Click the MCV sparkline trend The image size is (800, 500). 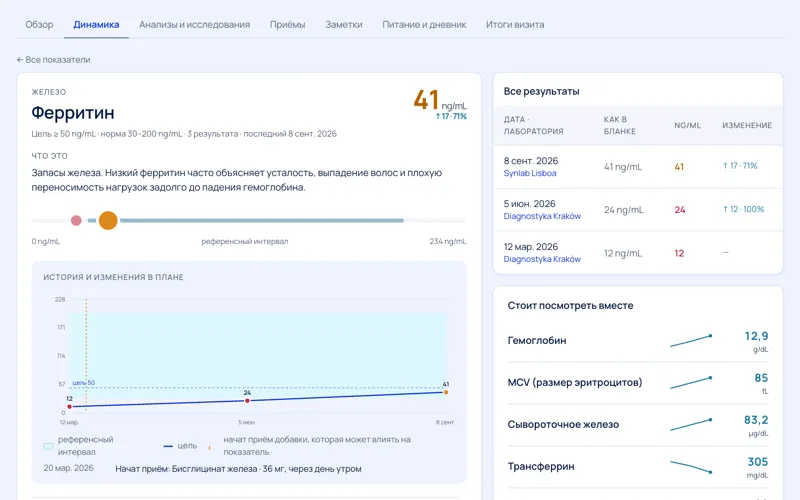coord(691,383)
